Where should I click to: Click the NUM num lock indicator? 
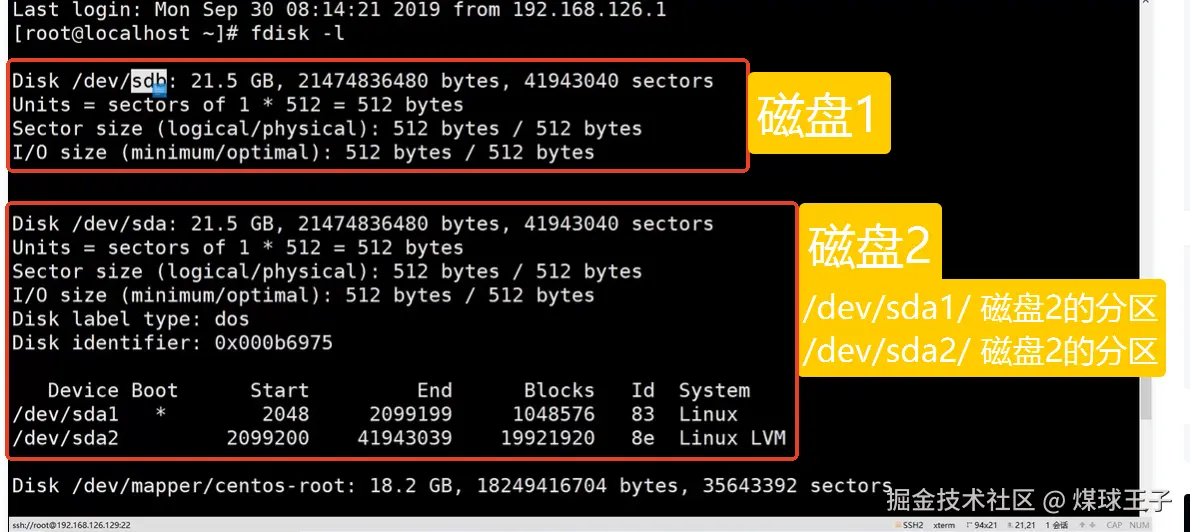pyautogui.click(x=1139, y=525)
